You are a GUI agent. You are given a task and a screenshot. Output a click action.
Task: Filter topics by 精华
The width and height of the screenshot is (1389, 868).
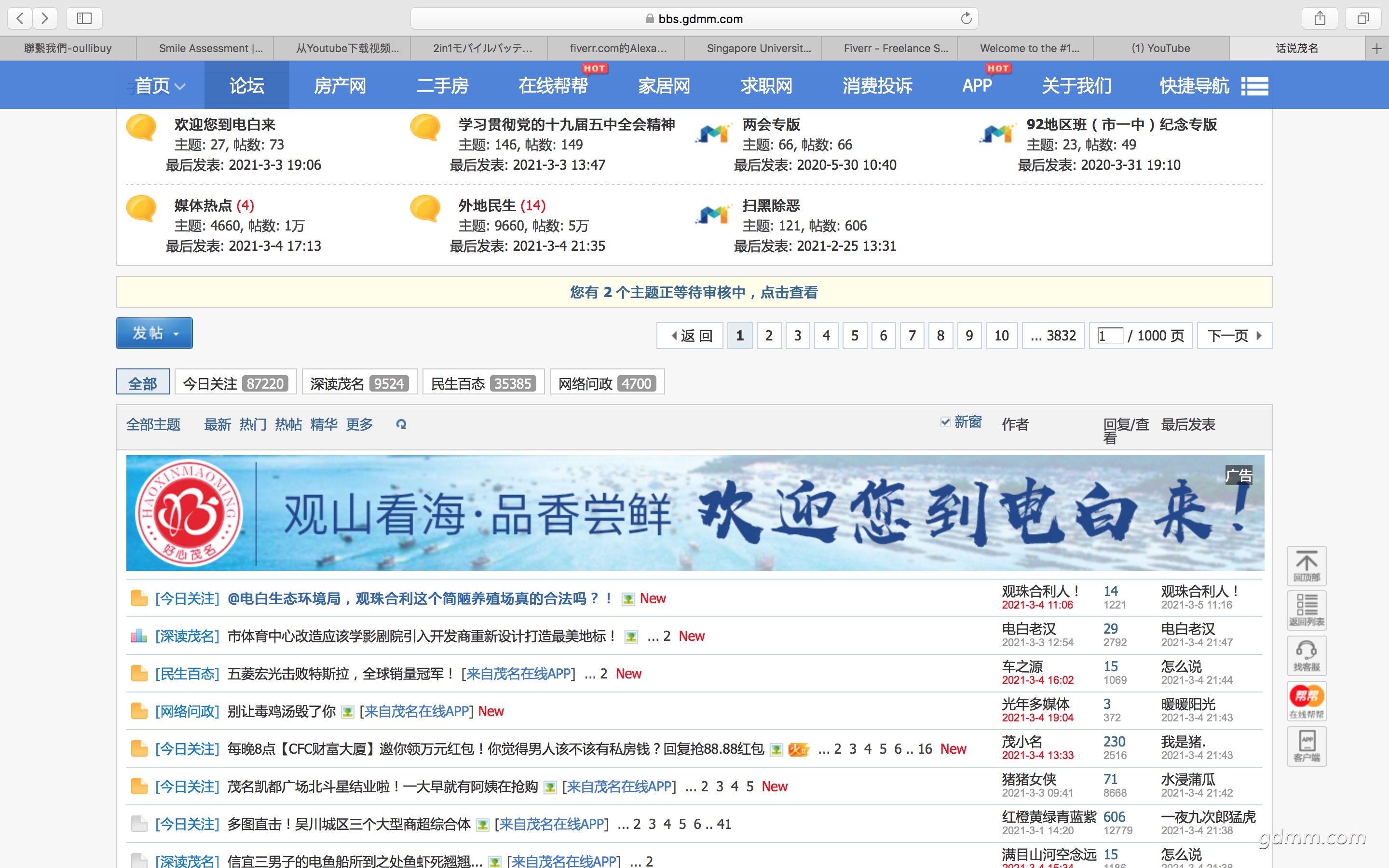point(324,424)
